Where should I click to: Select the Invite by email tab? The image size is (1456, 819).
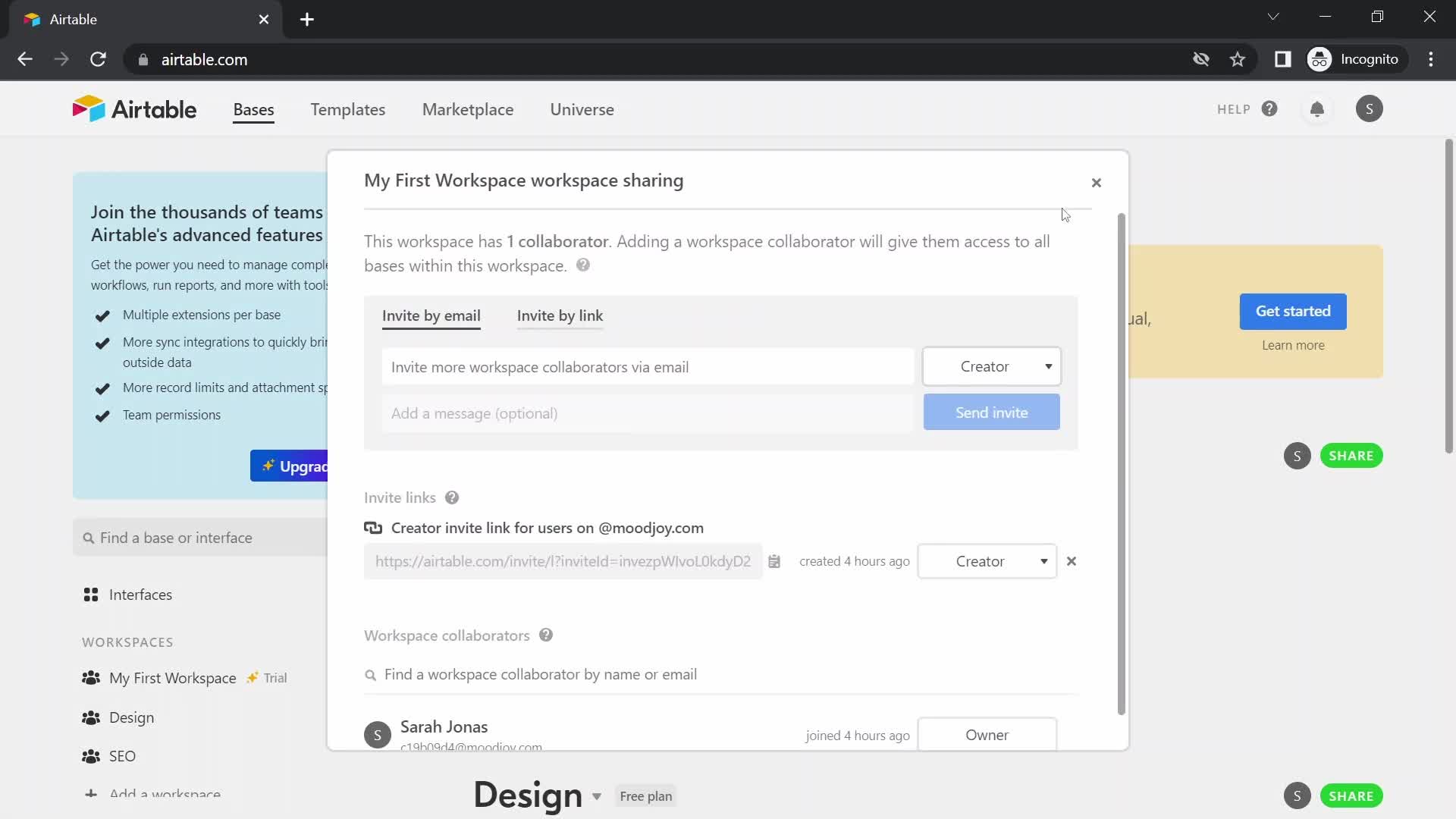pyautogui.click(x=431, y=315)
